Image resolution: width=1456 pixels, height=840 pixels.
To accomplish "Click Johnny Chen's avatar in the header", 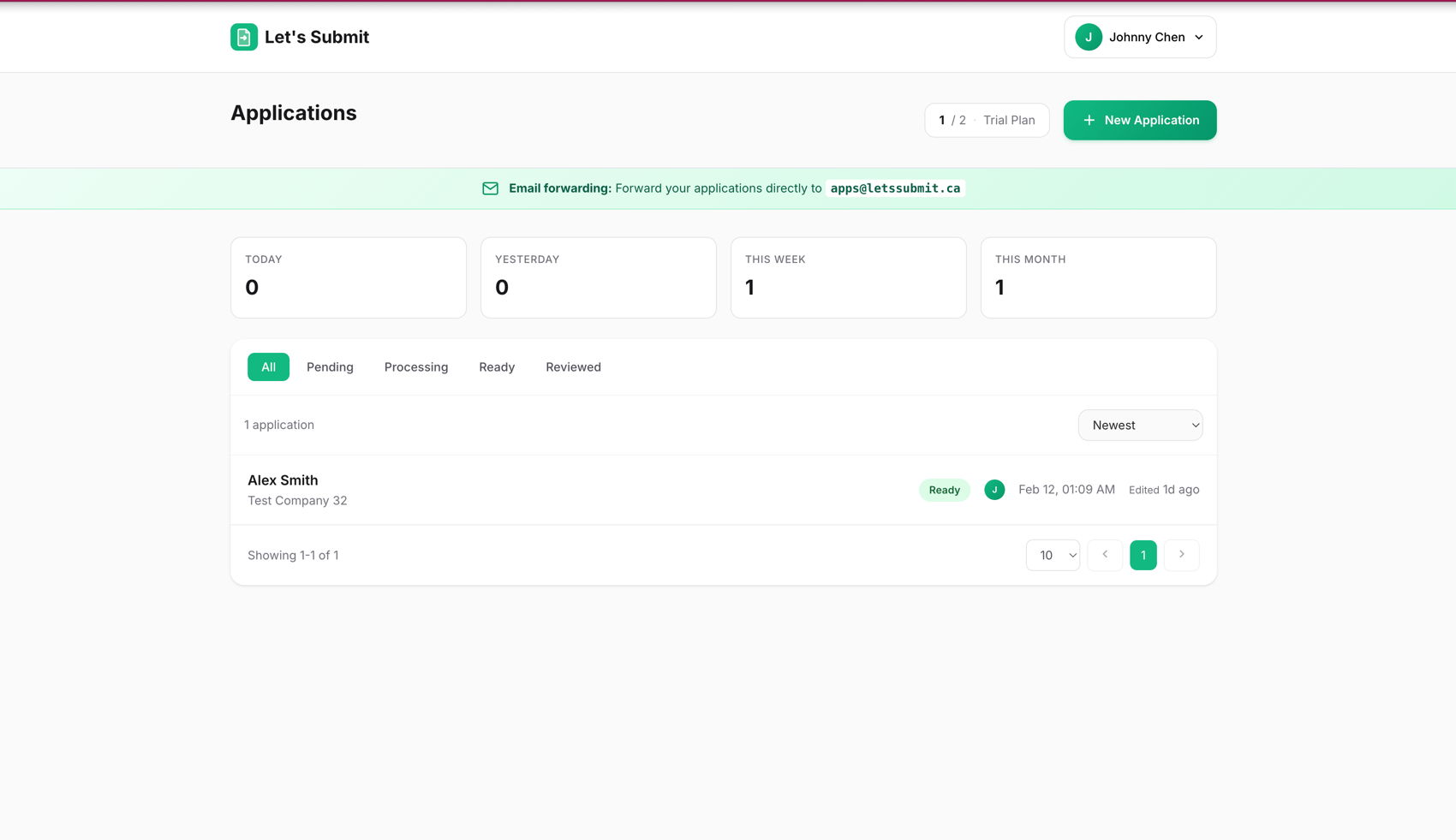I will [x=1089, y=37].
